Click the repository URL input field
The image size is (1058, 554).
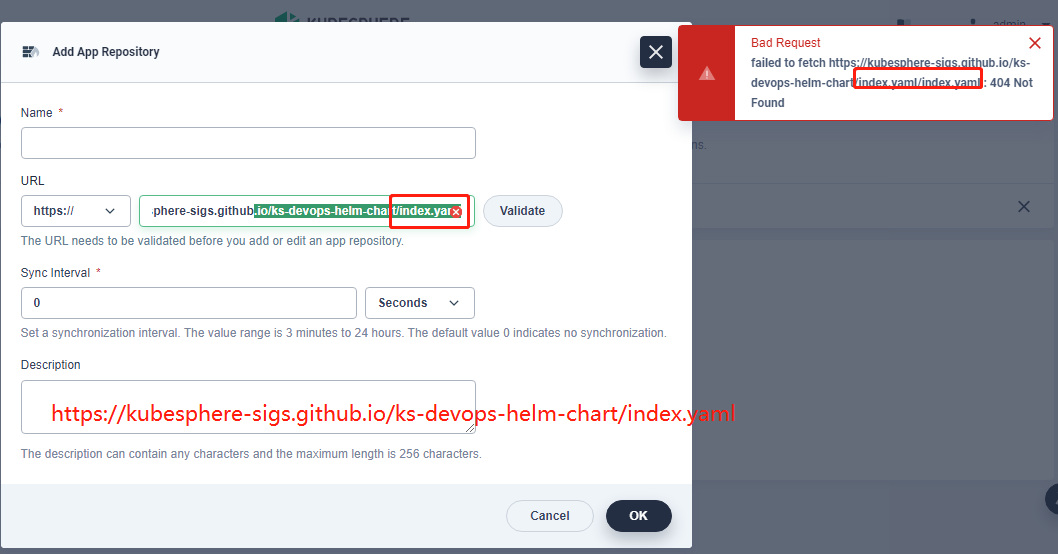[307, 211]
